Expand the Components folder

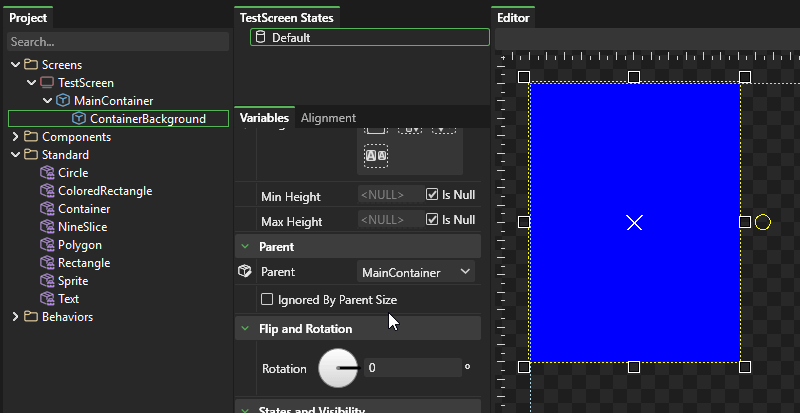point(15,137)
